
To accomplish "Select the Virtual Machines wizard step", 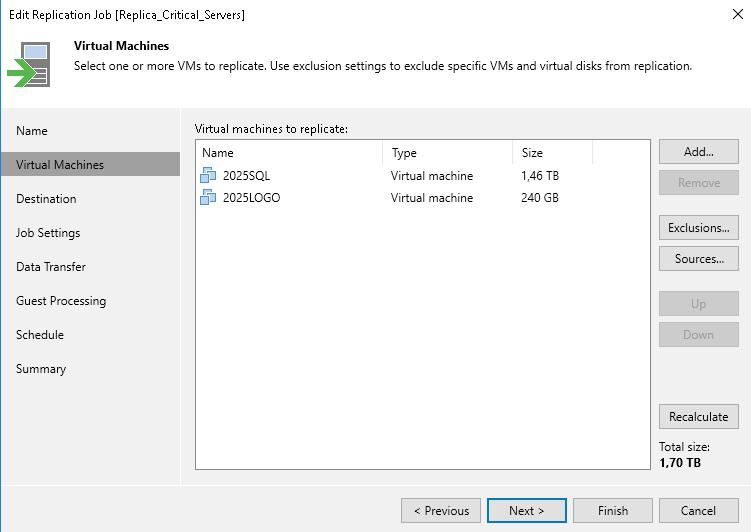I will pyautogui.click(x=60, y=165).
